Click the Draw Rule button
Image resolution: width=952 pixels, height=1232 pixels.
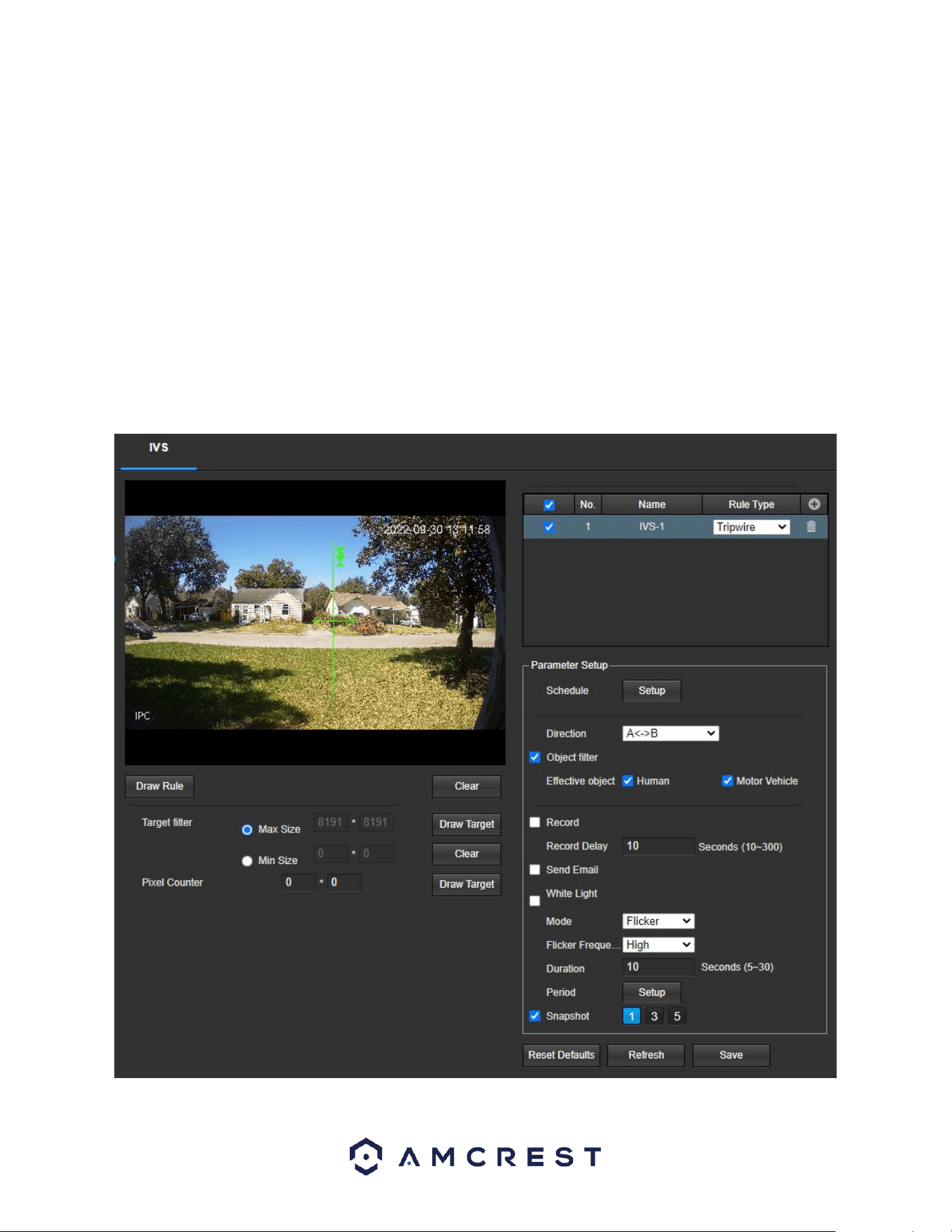pos(159,786)
